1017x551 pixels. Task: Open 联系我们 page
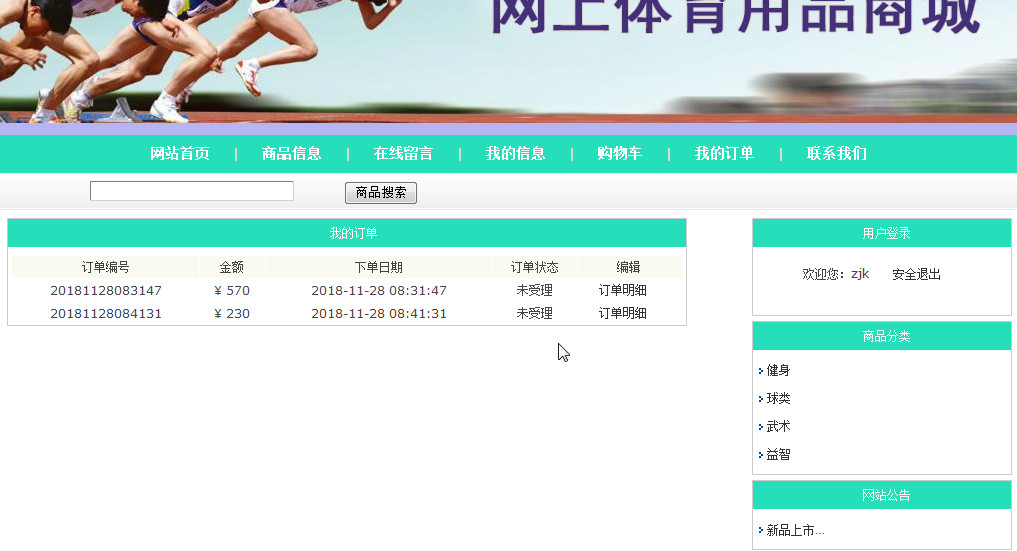[x=836, y=154]
